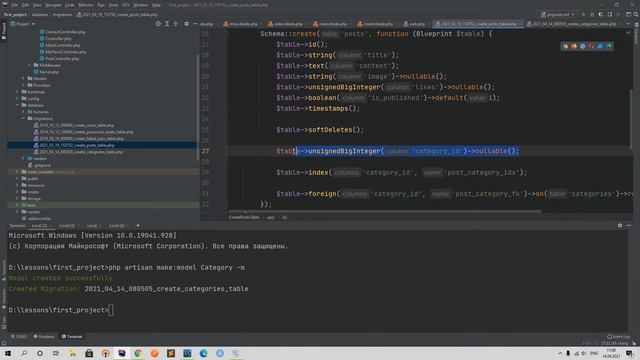Expand the seeders folder
This screenshot has width=640, height=360.
[x=24, y=158]
